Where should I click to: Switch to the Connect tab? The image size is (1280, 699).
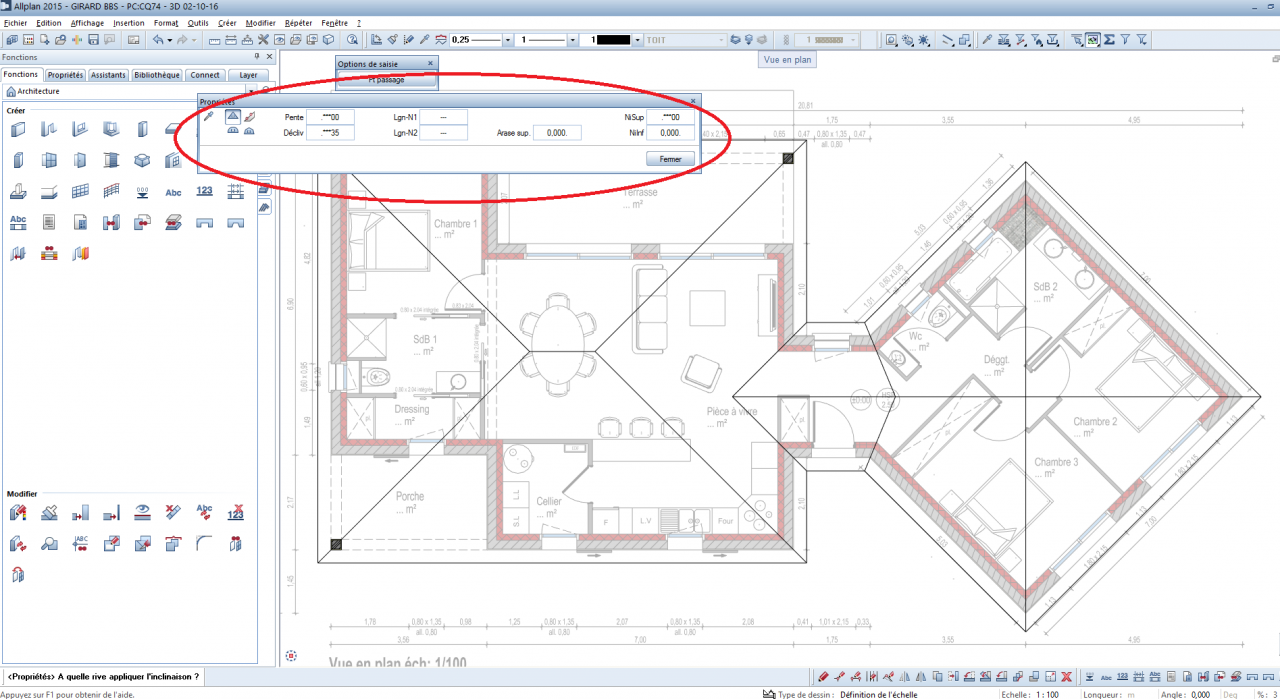click(x=205, y=75)
